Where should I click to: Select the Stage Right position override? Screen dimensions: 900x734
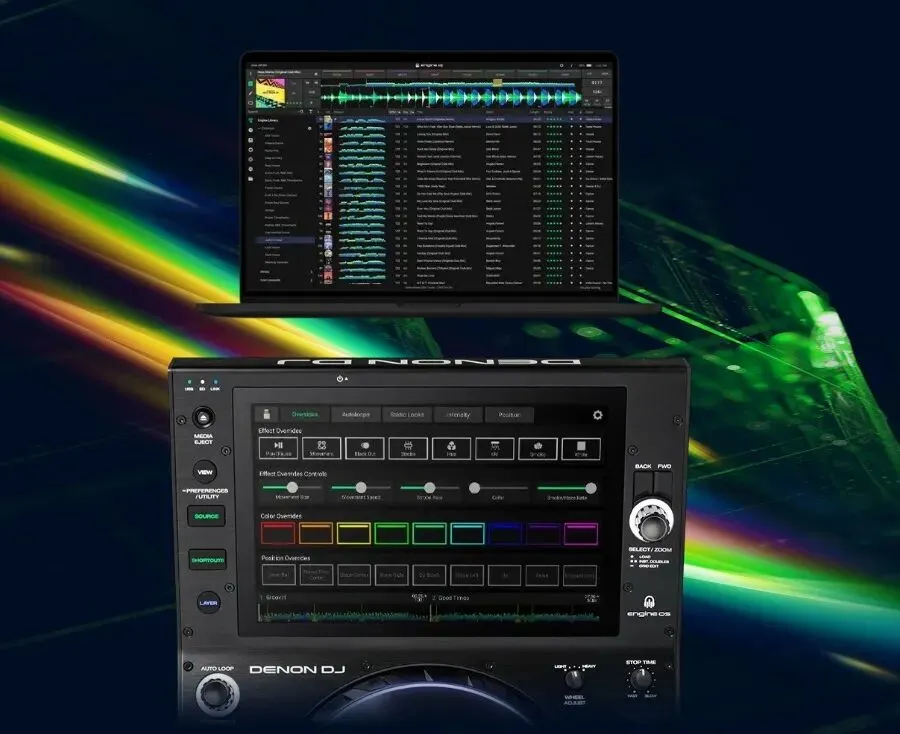click(x=391, y=575)
